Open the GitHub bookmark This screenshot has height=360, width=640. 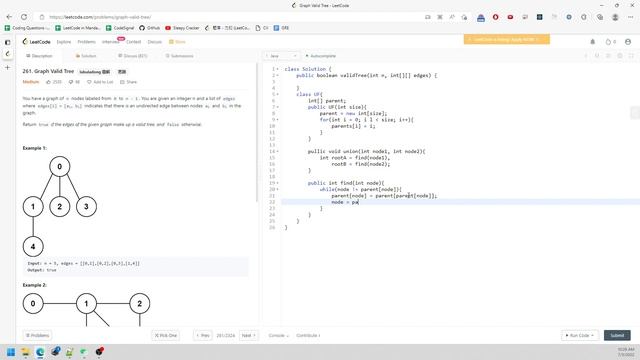click(149, 28)
